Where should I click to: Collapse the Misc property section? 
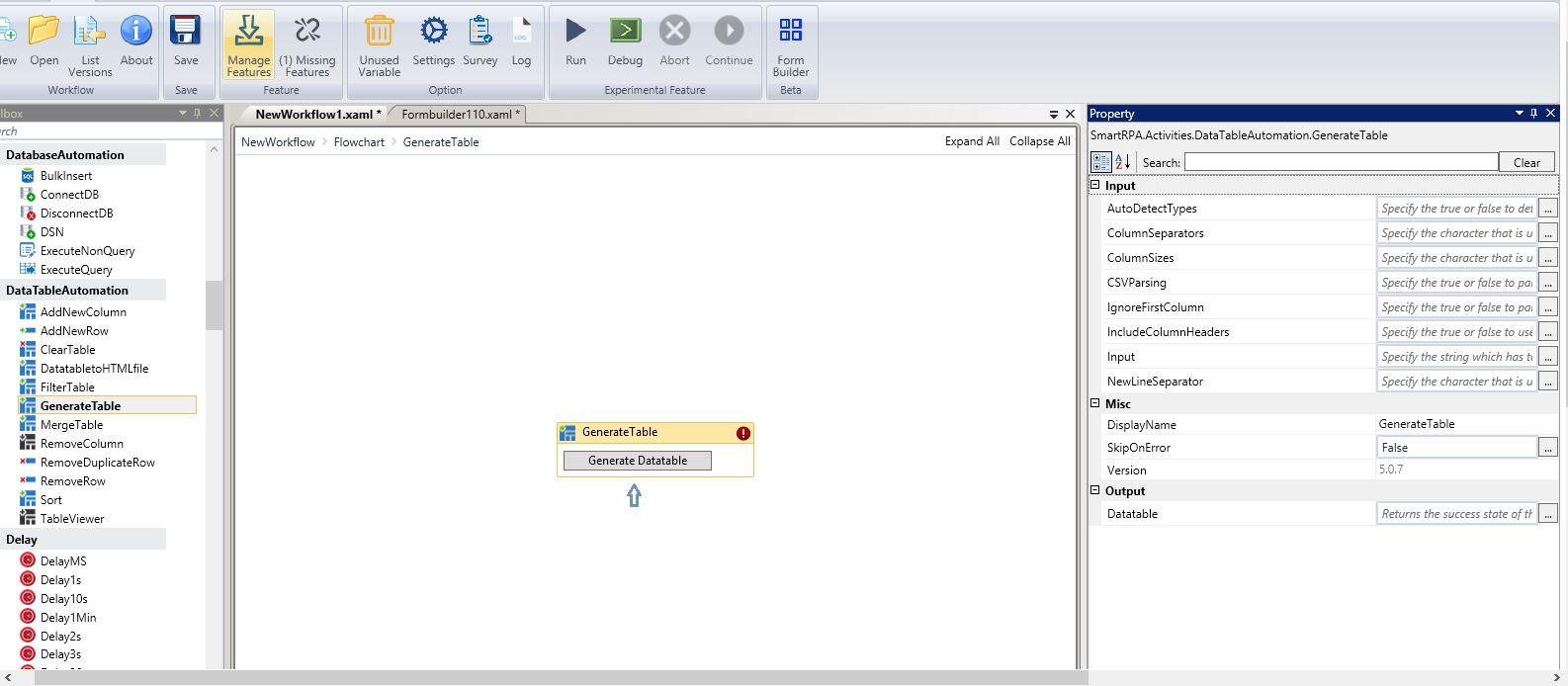pyautogui.click(x=1095, y=403)
